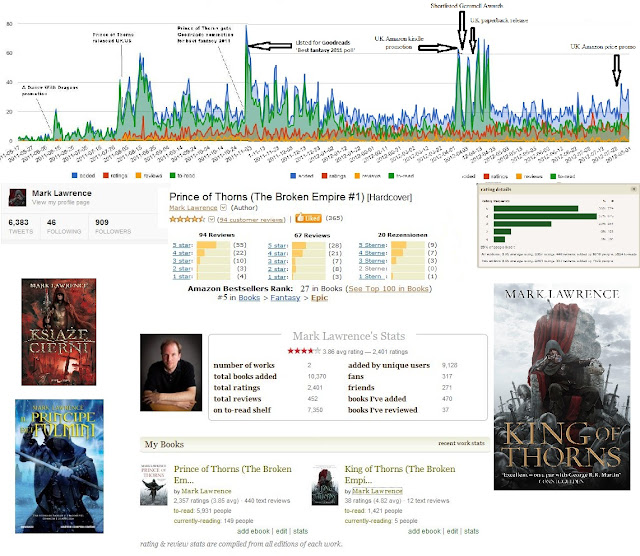Open the 909 Followers count
Screen dimensions: 640x556
[113, 227]
